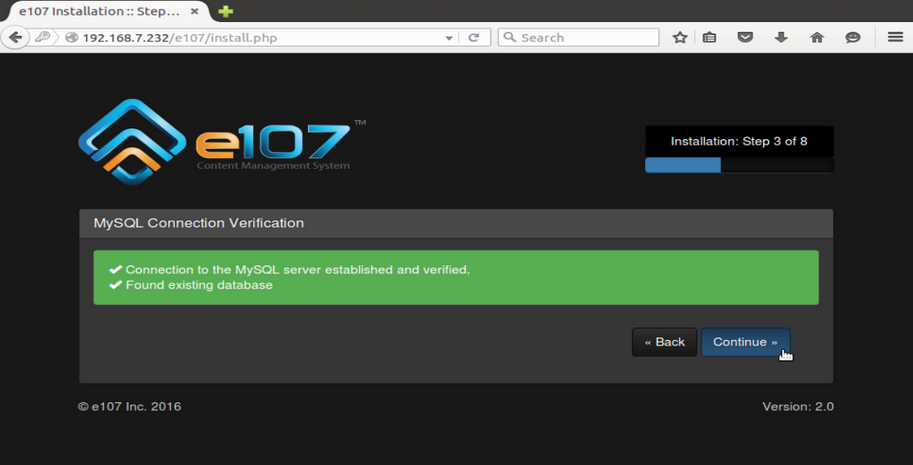The height and width of the screenshot is (465, 913).
Task: Click the e107 logo
Action: pos(222,142)
